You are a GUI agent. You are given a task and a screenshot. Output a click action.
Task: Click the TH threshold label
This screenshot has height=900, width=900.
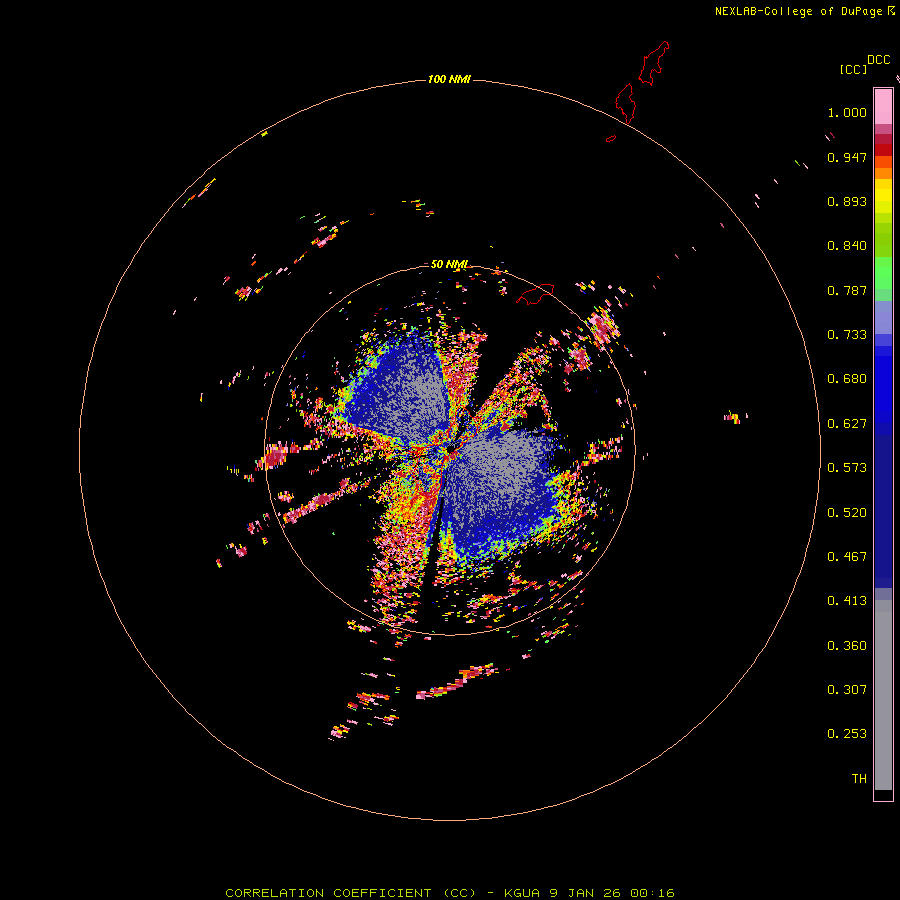(859, 779)
